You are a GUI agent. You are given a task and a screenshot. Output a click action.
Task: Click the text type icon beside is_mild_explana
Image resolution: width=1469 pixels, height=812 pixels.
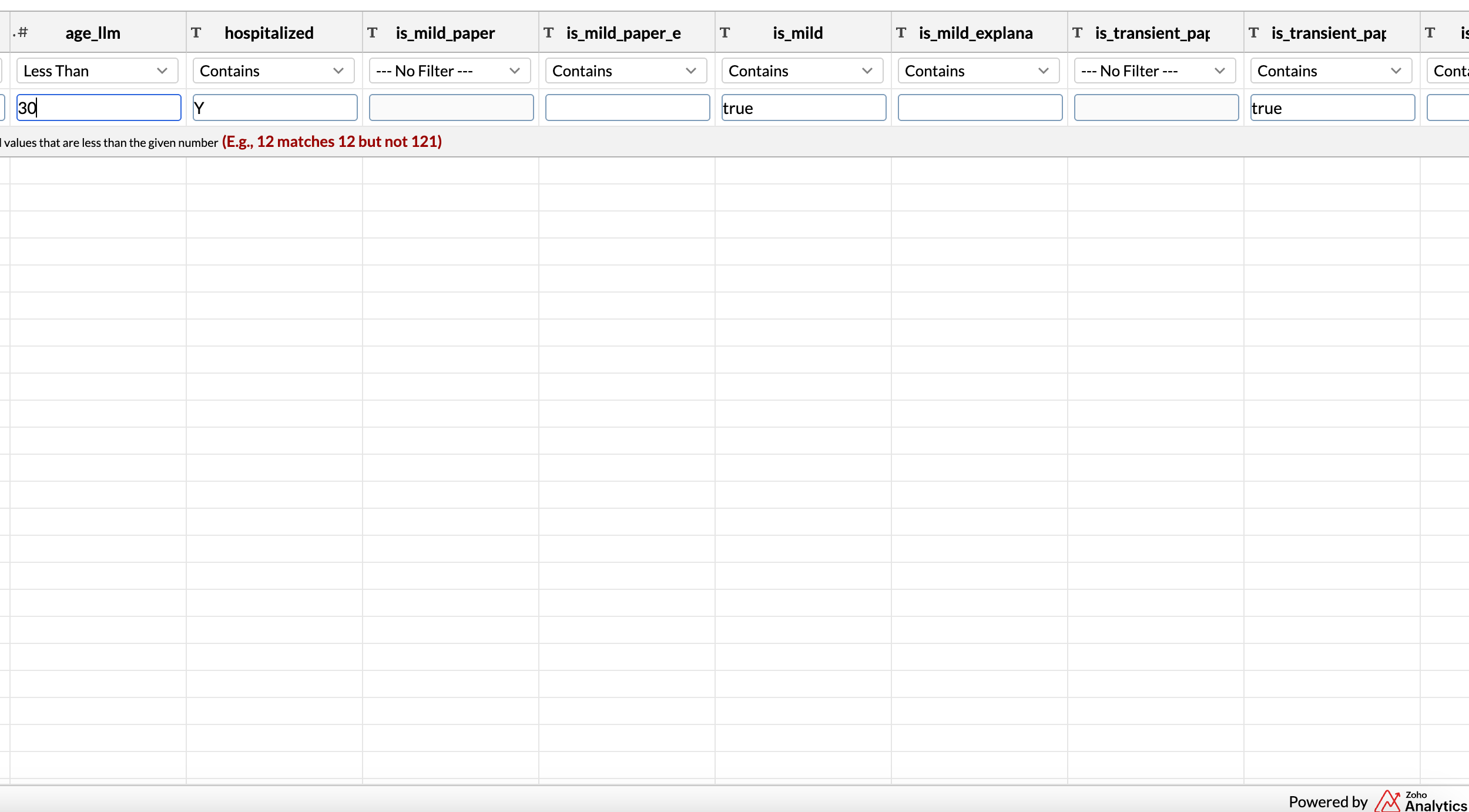901,32
